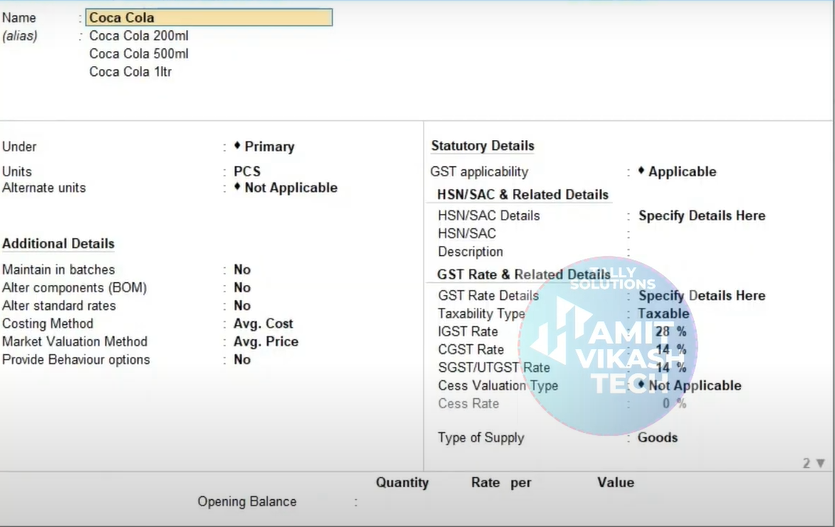Edit the SGST/UTGST Rate 14 % value
Image resolution: width=835 pixels, height=527 pixels.
(670, 368)
